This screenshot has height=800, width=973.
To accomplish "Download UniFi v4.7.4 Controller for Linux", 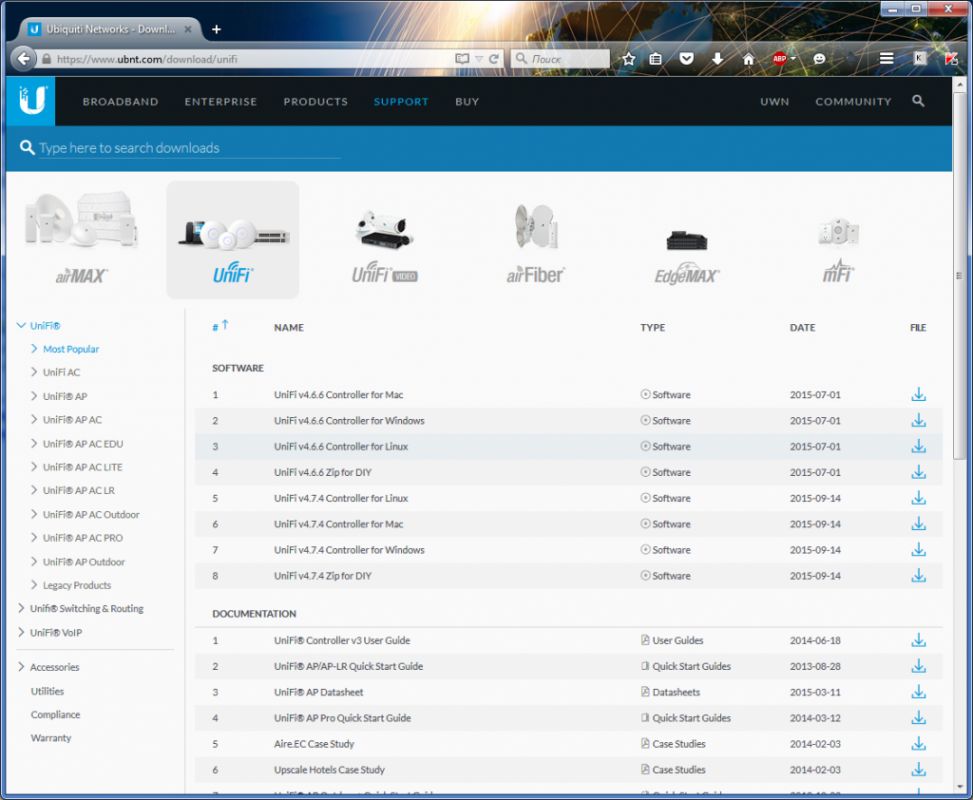I will point(918,498).
